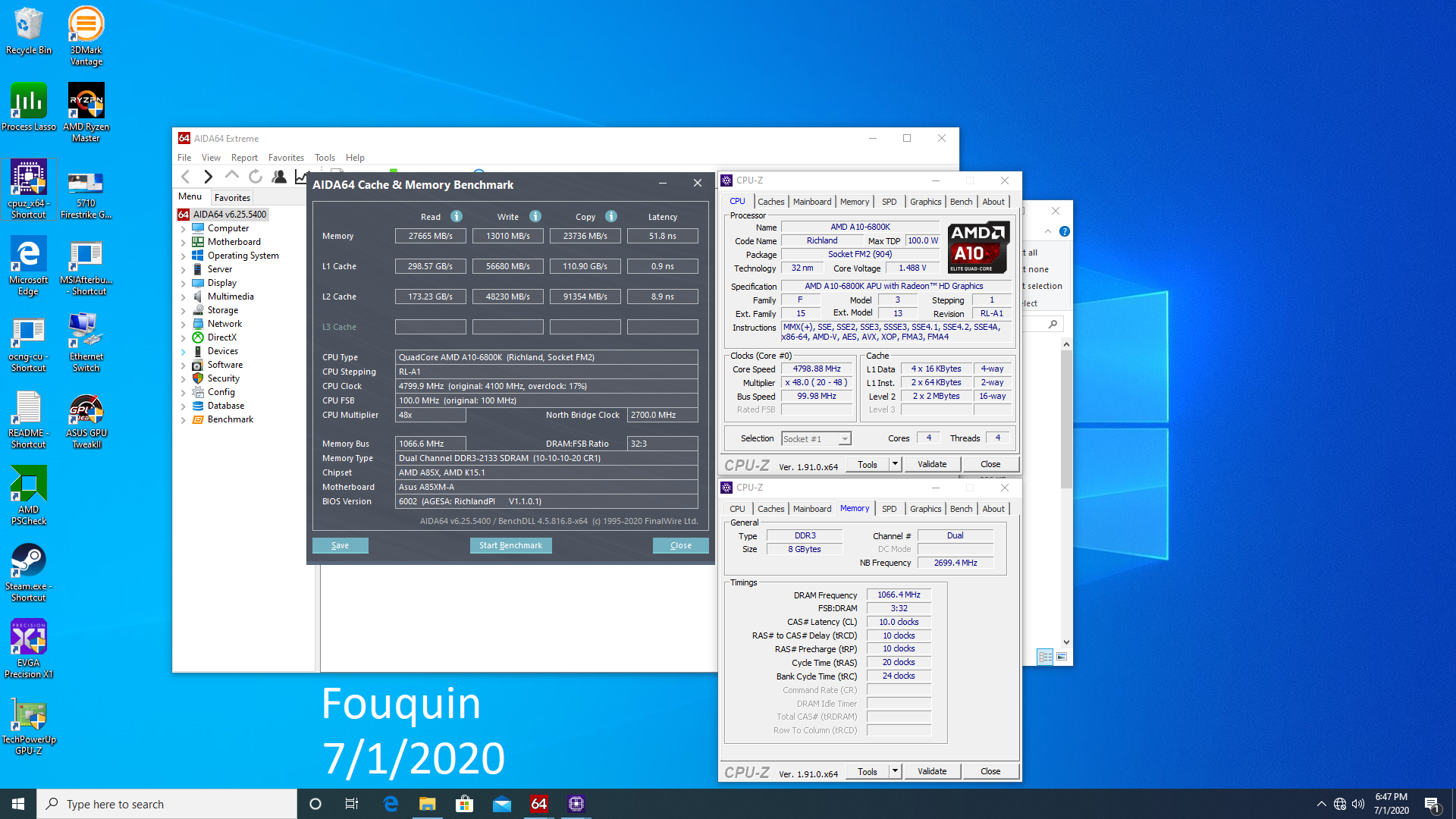Viewport: 1456px width, 819px height.
Task: Switch to Favorites tab in AIDA64 sidebar
Action: coord(232,197)
